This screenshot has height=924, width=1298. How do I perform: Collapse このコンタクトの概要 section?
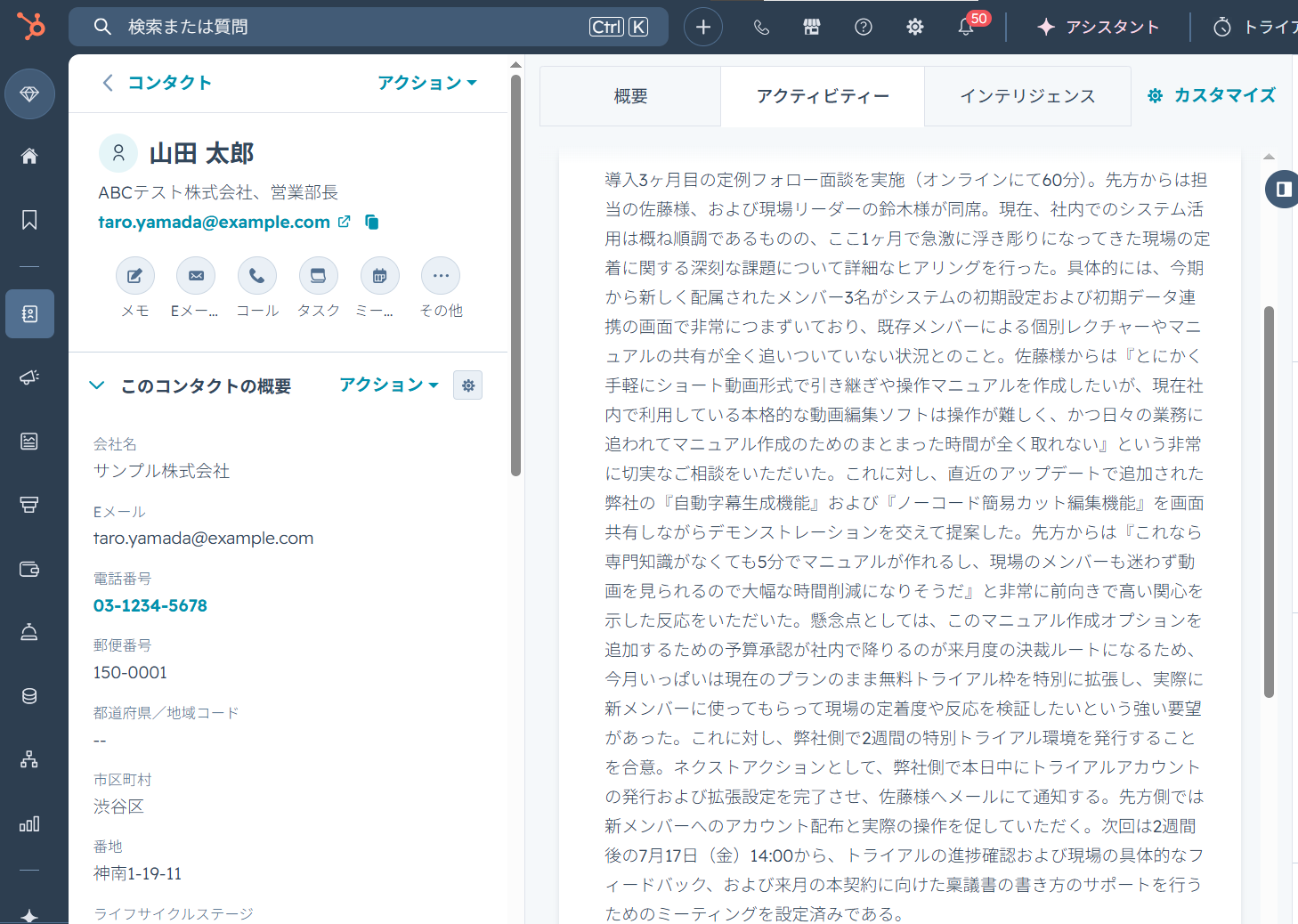click(x=97, y=385)
